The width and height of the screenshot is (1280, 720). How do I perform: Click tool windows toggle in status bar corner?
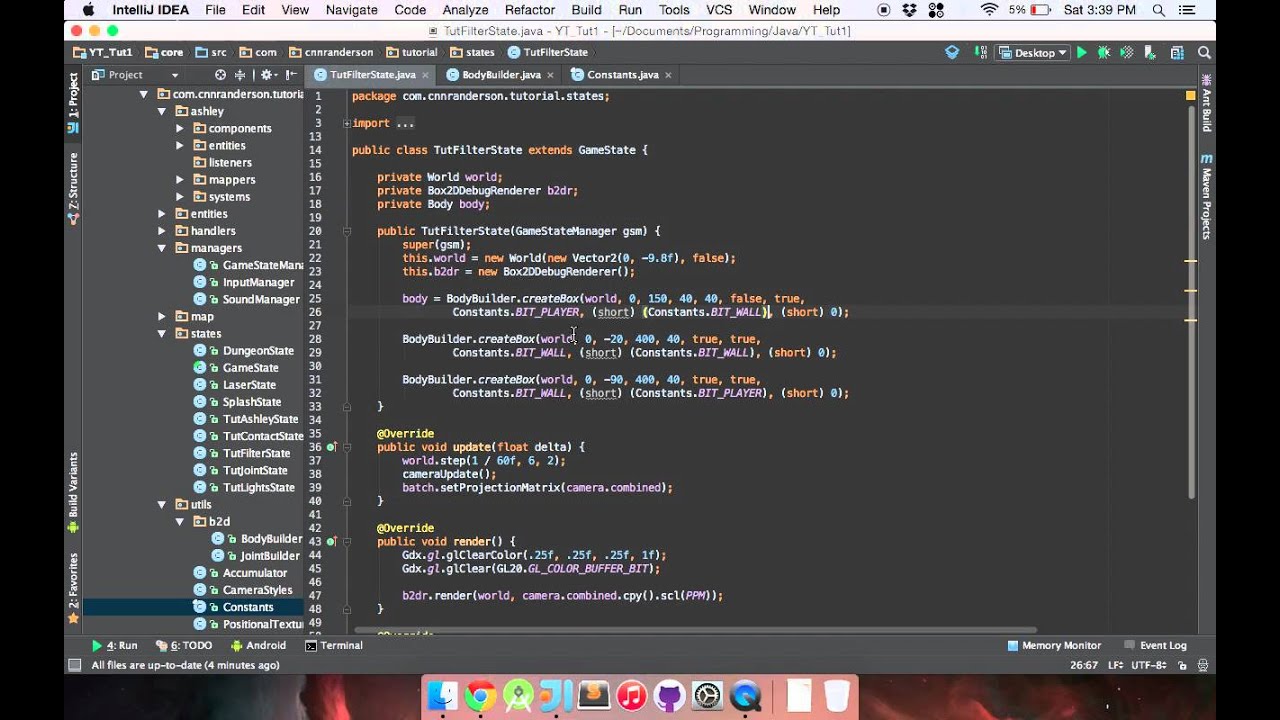pos(74,665)
